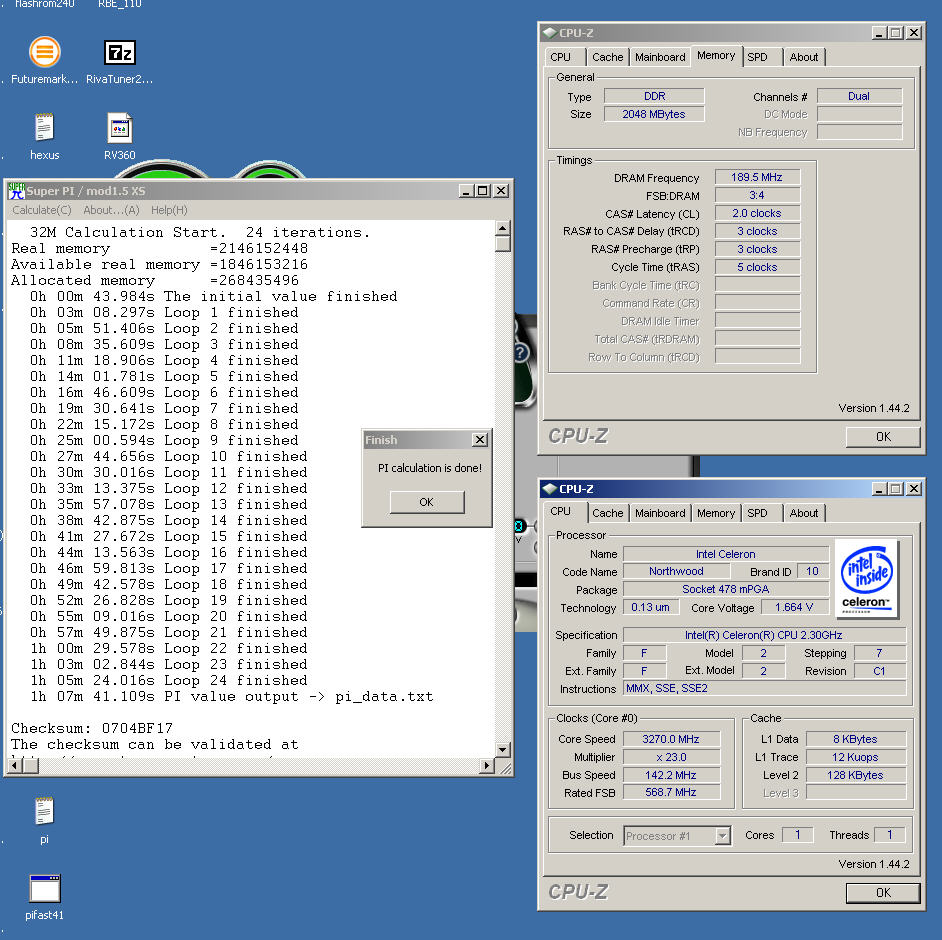Minimize the Super PI window
Image resolution: width=942 pixels, height=940 pixels.
click(467, 191)
